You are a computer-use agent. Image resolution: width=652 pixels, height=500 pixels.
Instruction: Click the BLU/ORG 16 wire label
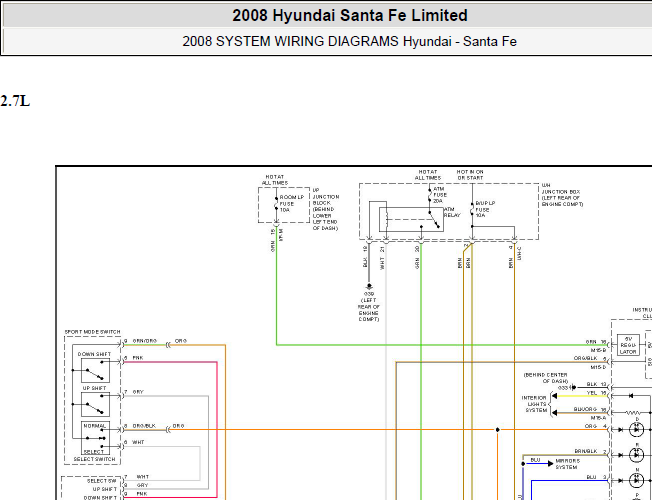tap(590, 409)
